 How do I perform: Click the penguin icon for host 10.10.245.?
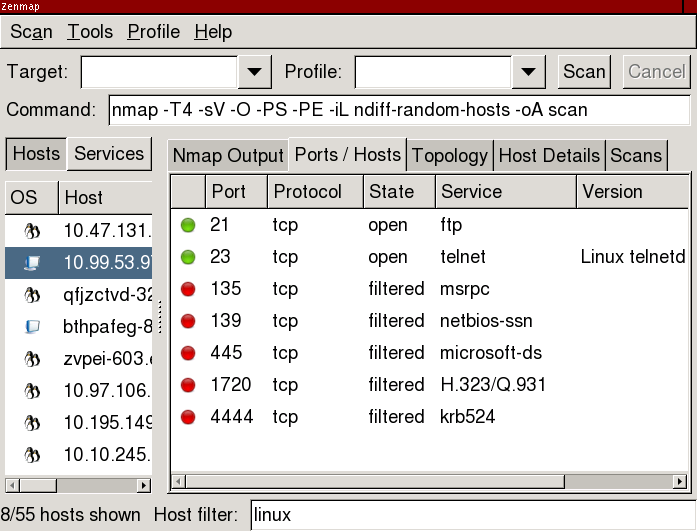pyautogui.click(x=32, y=455)
